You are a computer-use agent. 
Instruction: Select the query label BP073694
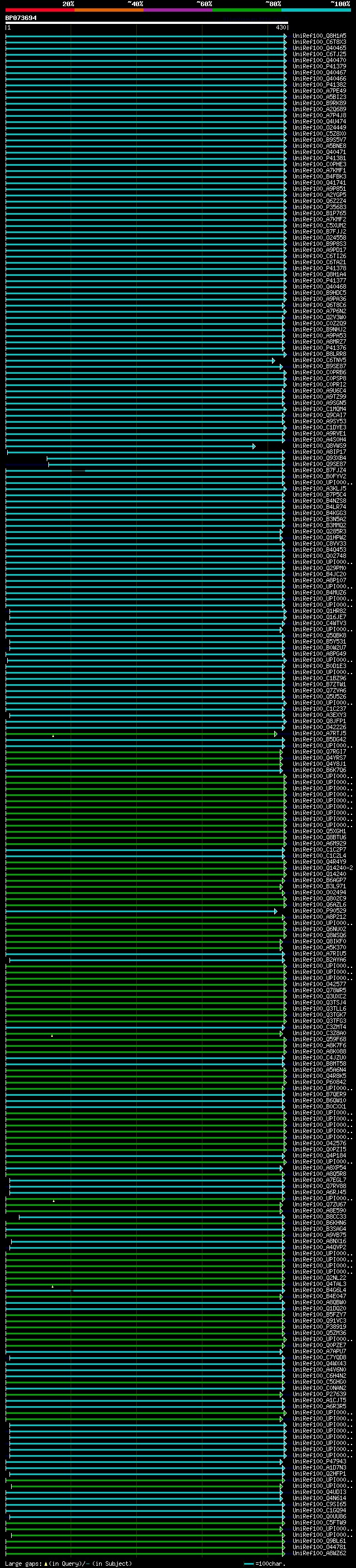click(21, 18)
